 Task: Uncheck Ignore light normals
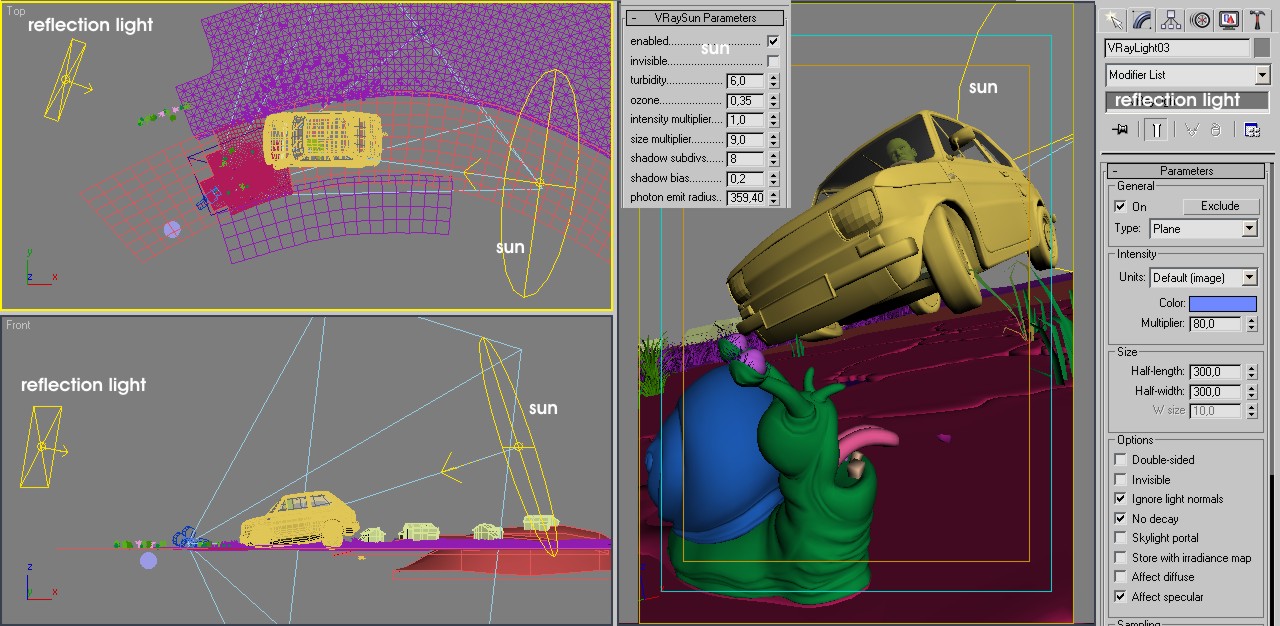[x=1120, y=499]
